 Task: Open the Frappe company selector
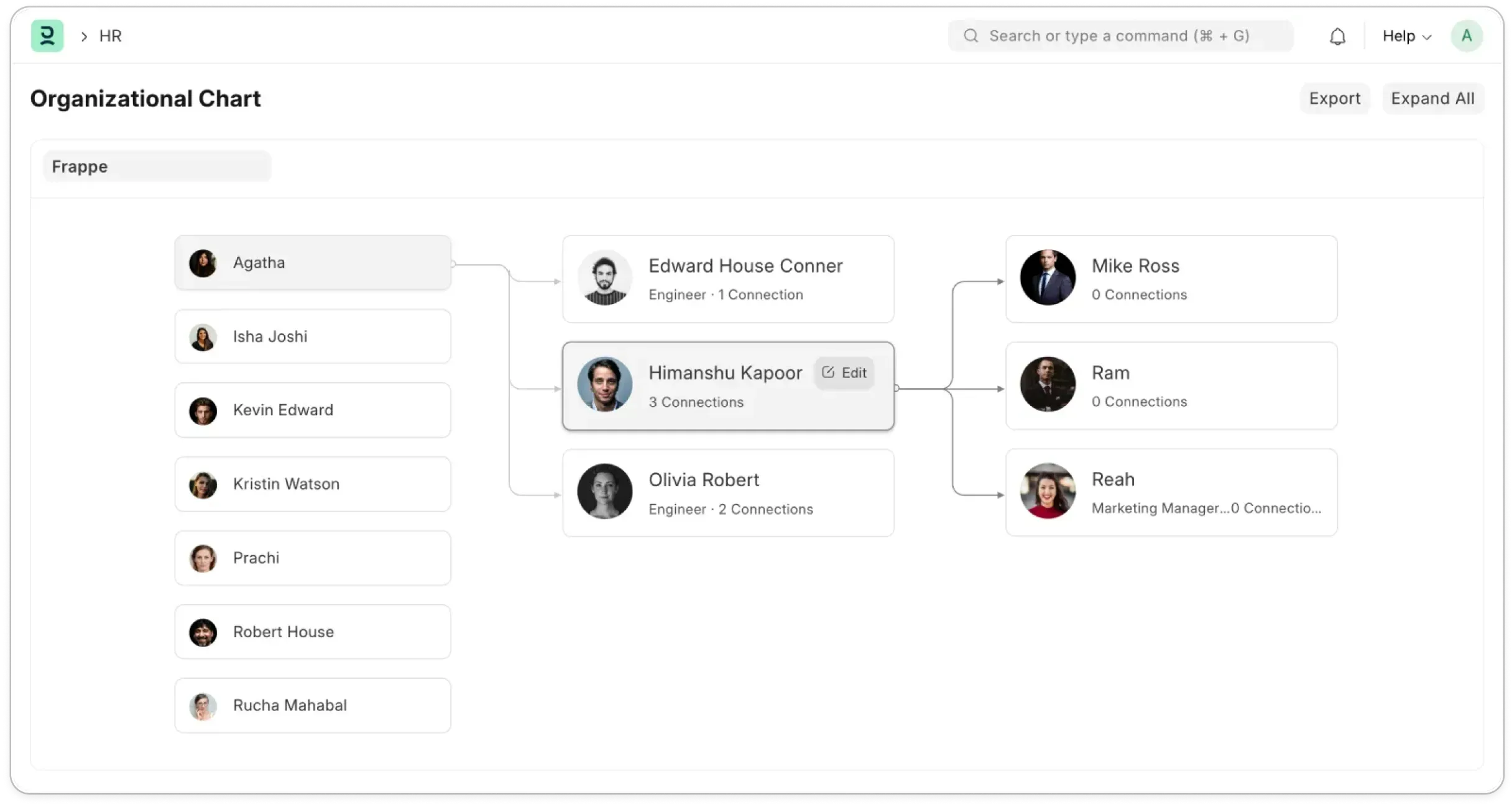(x=157, y=167)
